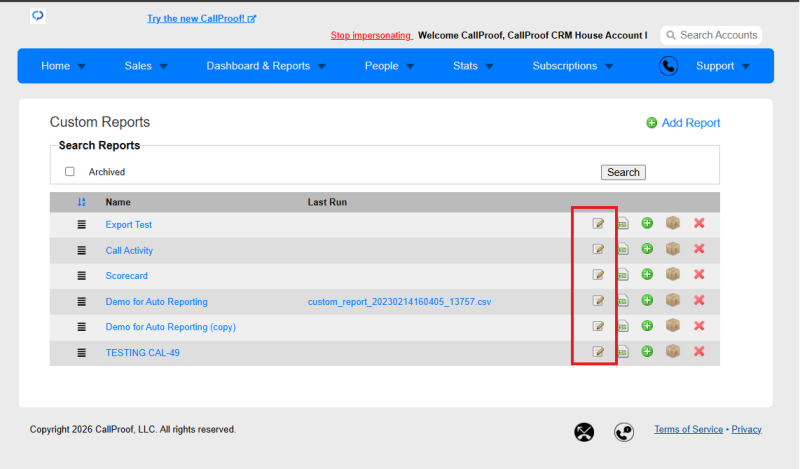Click the Add Report link
This screenshot has width=800, height=469.
683,122
